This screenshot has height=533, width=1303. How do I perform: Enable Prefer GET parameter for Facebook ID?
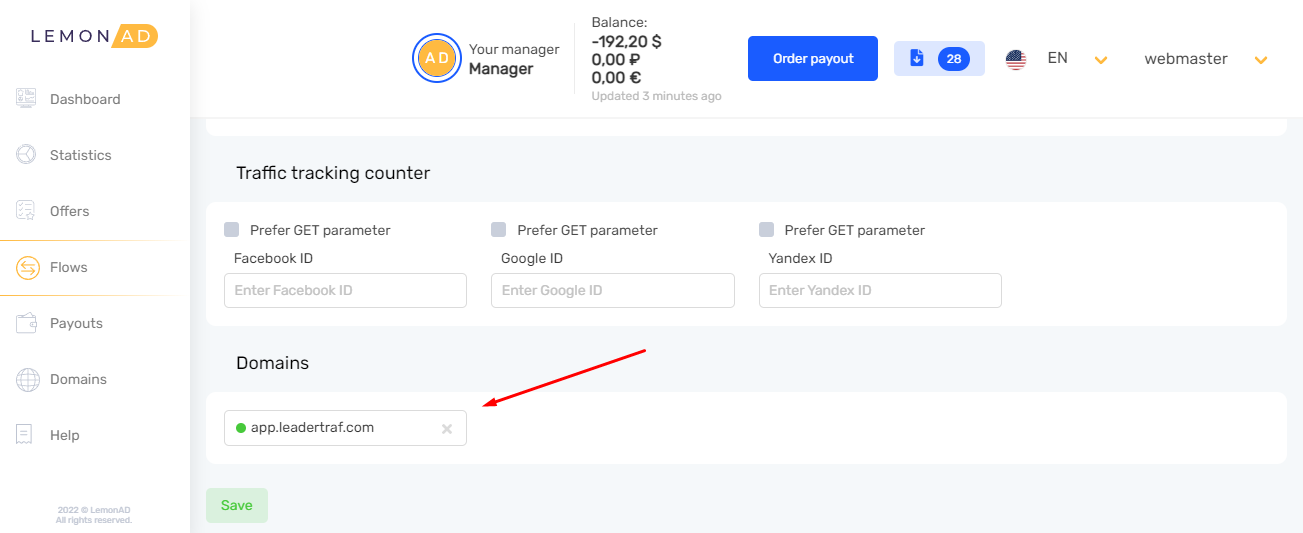[x=232, y=230]
